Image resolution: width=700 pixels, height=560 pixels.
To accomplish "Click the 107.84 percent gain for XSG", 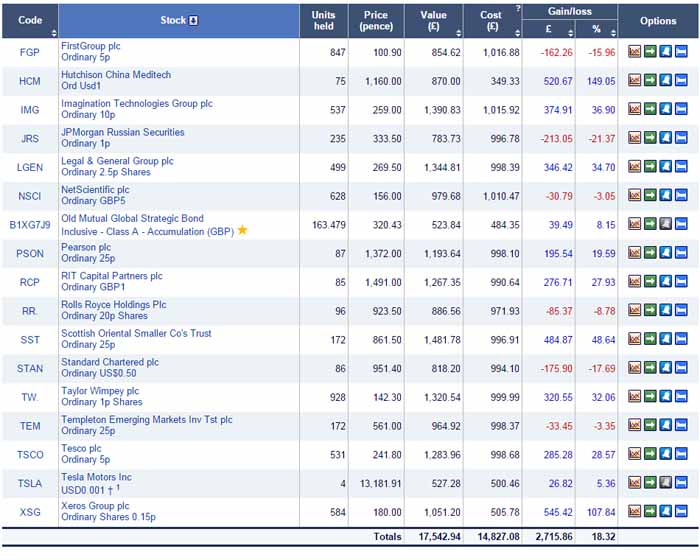I will click(601, 512).
